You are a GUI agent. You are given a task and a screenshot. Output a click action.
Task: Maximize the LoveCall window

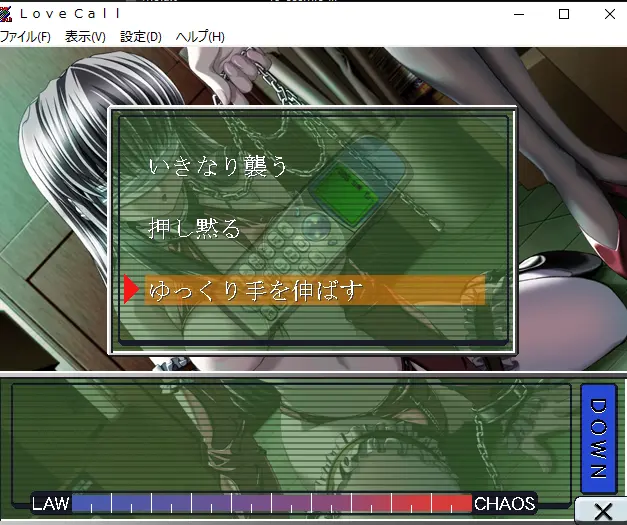(564, 14)
